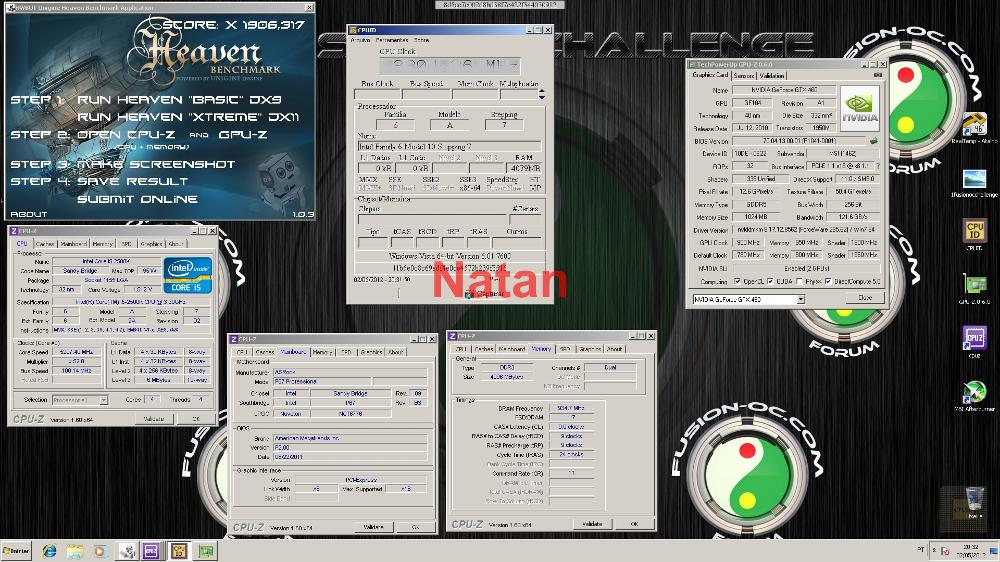Toggle the PhysX checkbox in GPU-Z
This screenshot has height=562, width=1000.
pos(800,281)
